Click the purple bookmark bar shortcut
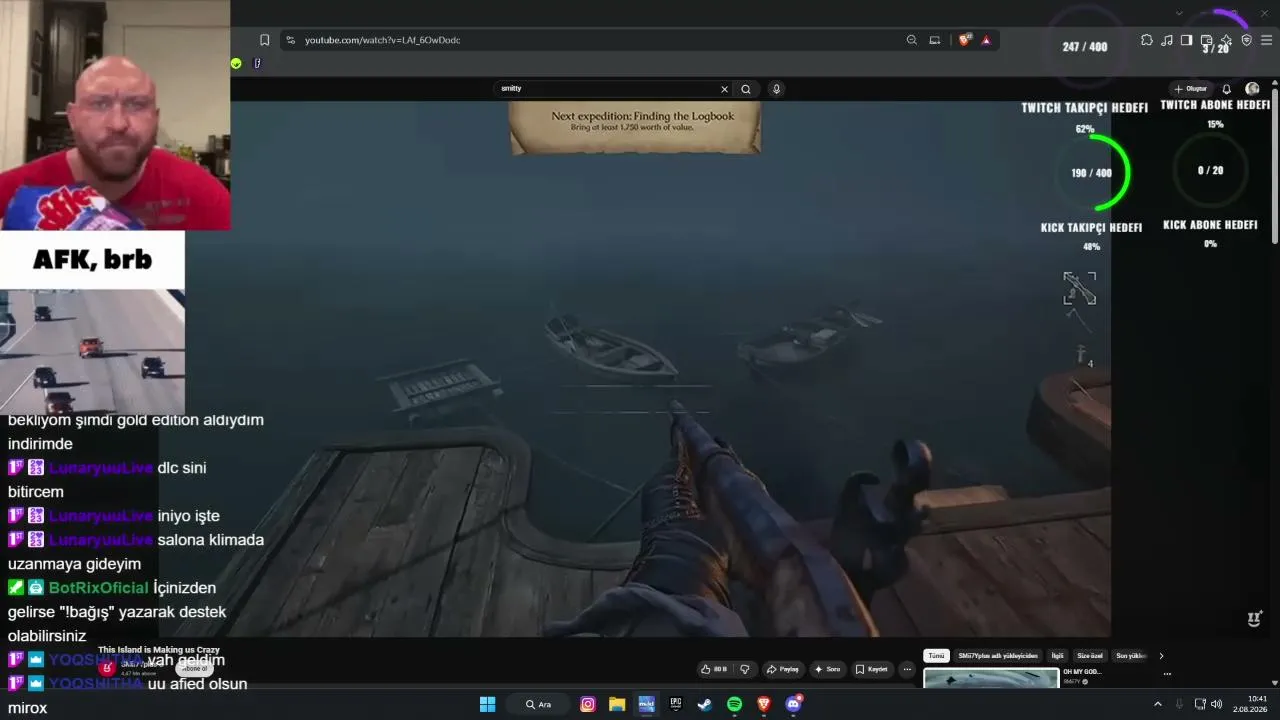1280x720 pixels. tap(257, 63)
